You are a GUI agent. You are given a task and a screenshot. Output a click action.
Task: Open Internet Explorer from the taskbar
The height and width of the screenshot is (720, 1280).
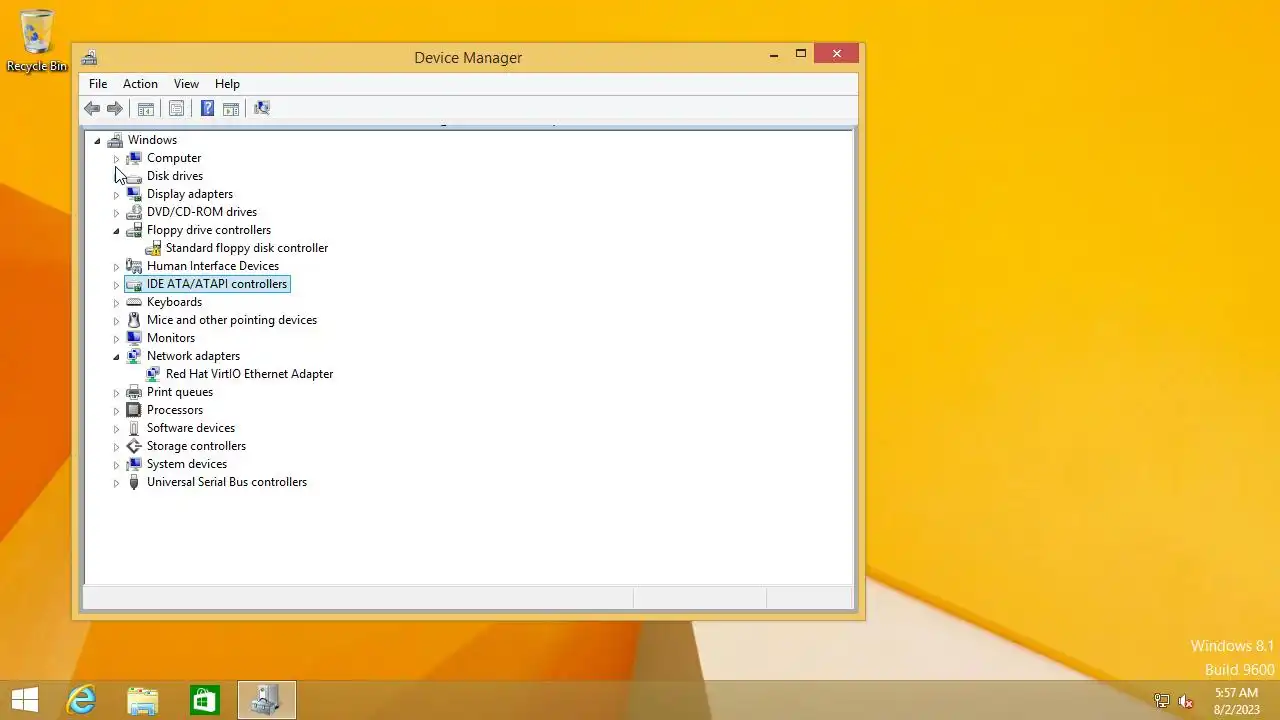click(80, 700)
